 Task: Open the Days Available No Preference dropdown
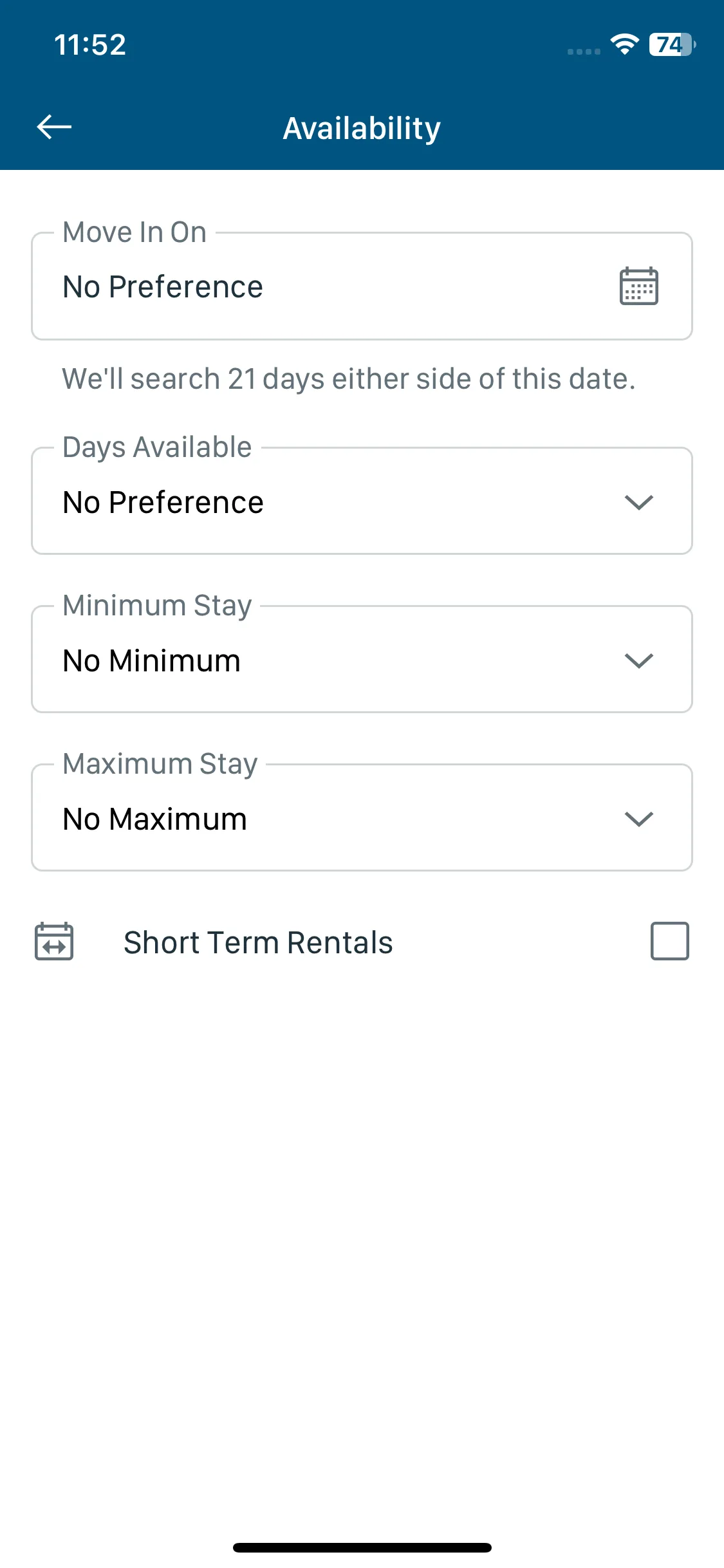(x=362, y=501)
